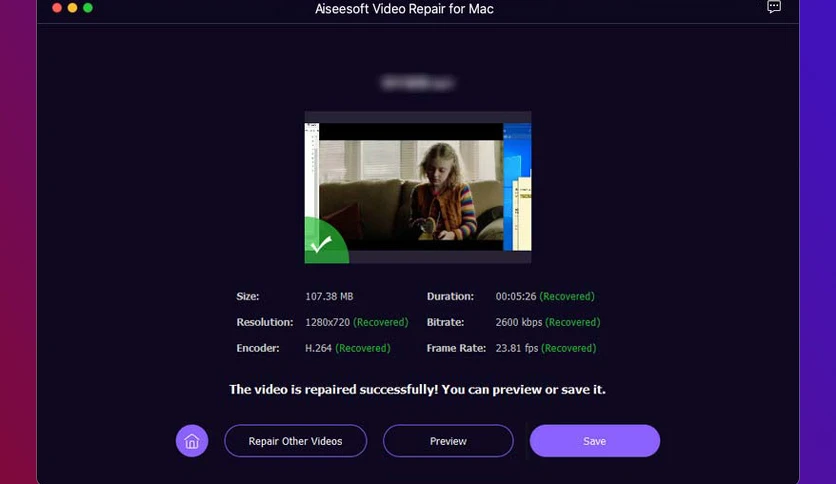
Task: Save the repaired video
Action: point(594,441)
